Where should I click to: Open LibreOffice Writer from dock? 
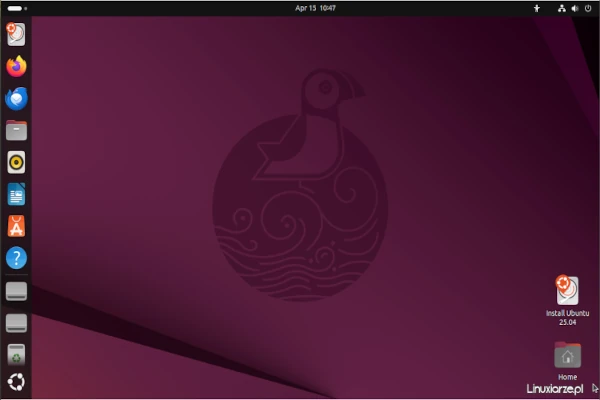point(16,194)
